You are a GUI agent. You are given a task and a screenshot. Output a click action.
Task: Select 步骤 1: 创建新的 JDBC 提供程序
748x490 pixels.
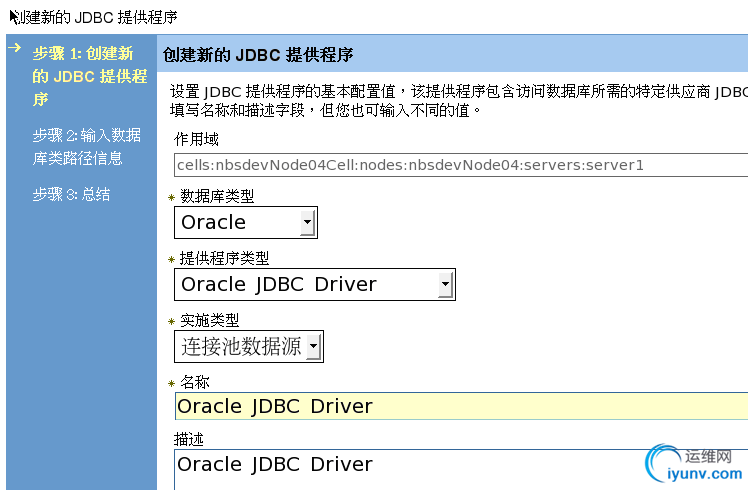click(x=90, y=76)
